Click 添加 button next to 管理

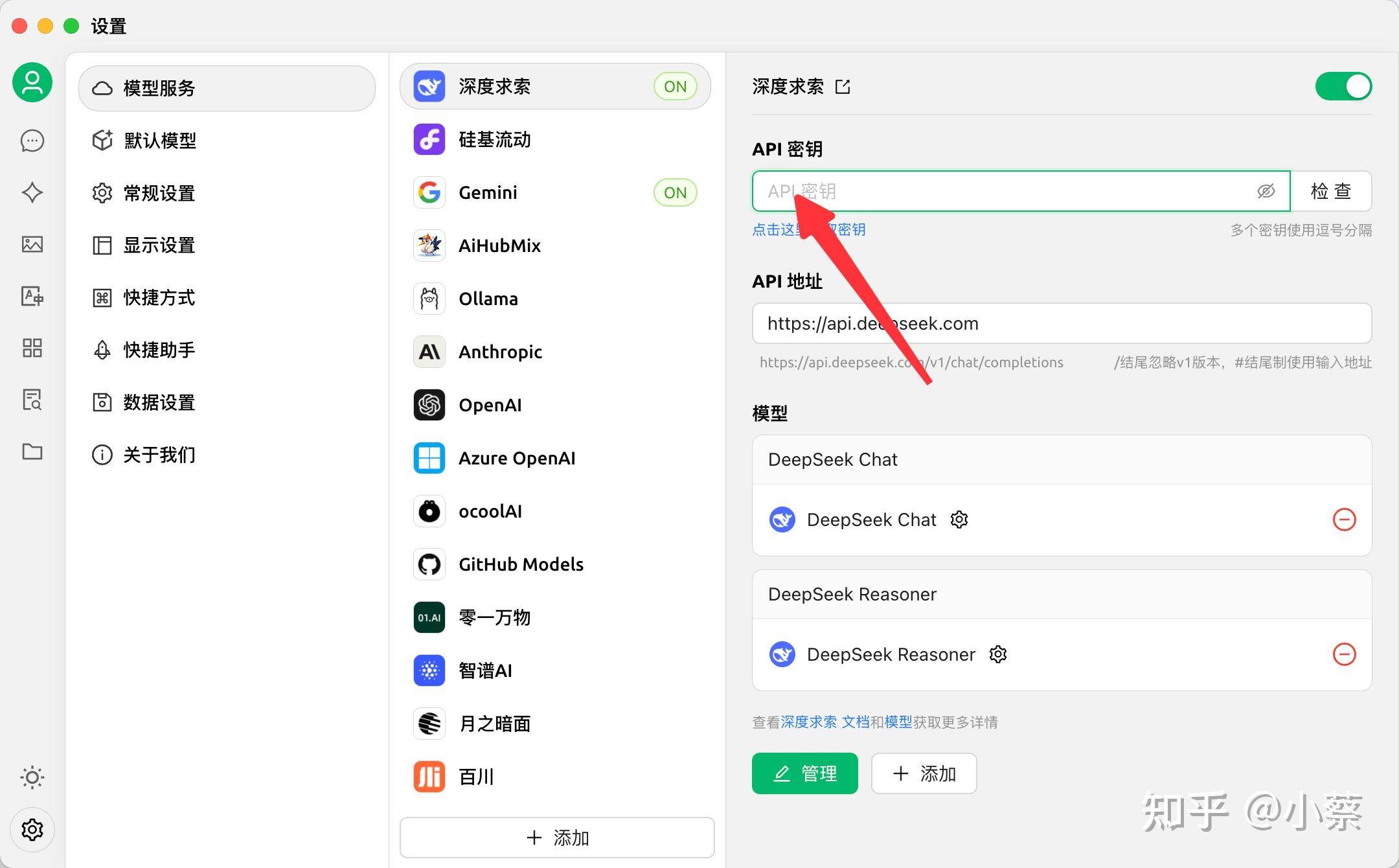point(924,773)
